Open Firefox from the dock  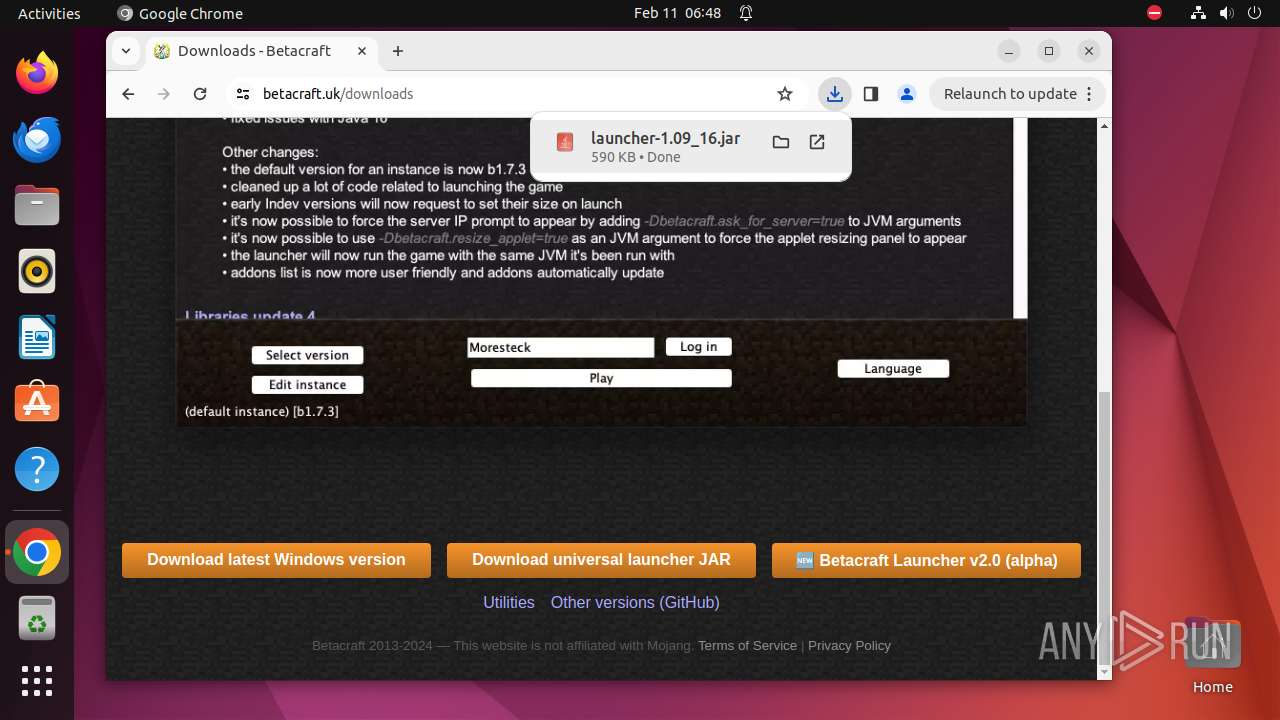pos(37,73)
